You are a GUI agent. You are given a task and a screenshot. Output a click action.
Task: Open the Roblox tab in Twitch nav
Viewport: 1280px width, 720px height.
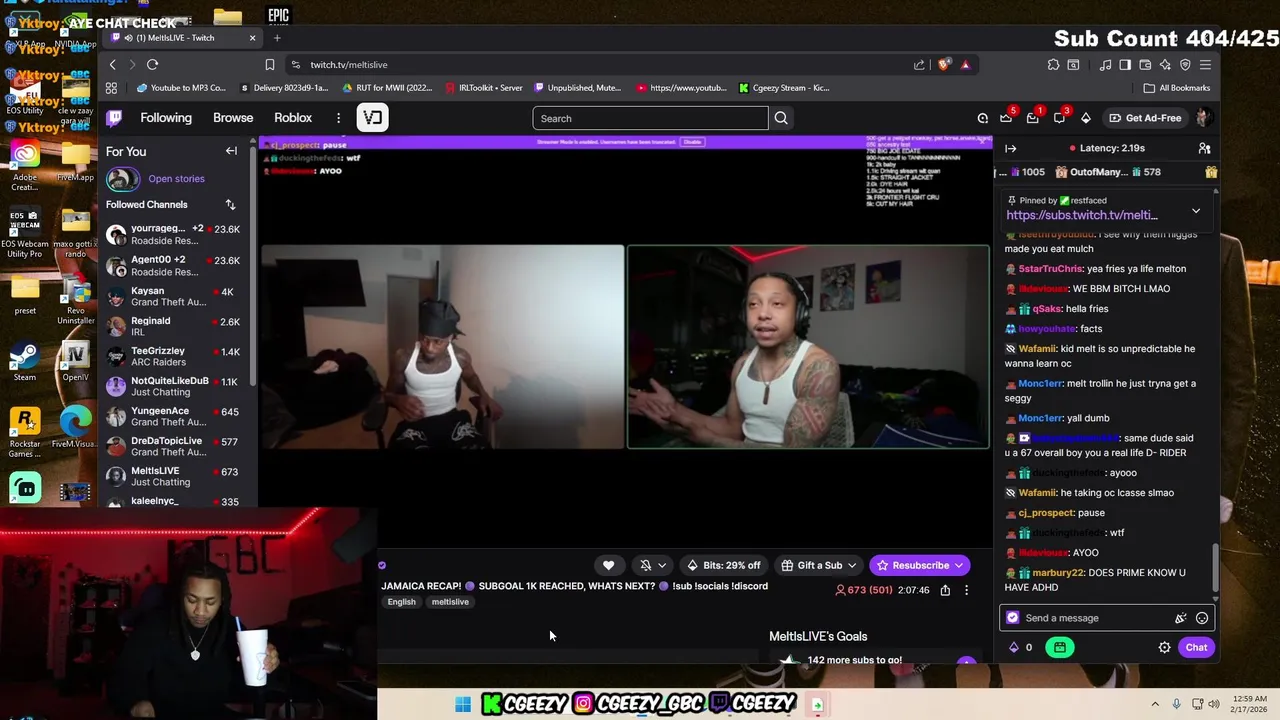pyautogui.click(x=293, y=118)
